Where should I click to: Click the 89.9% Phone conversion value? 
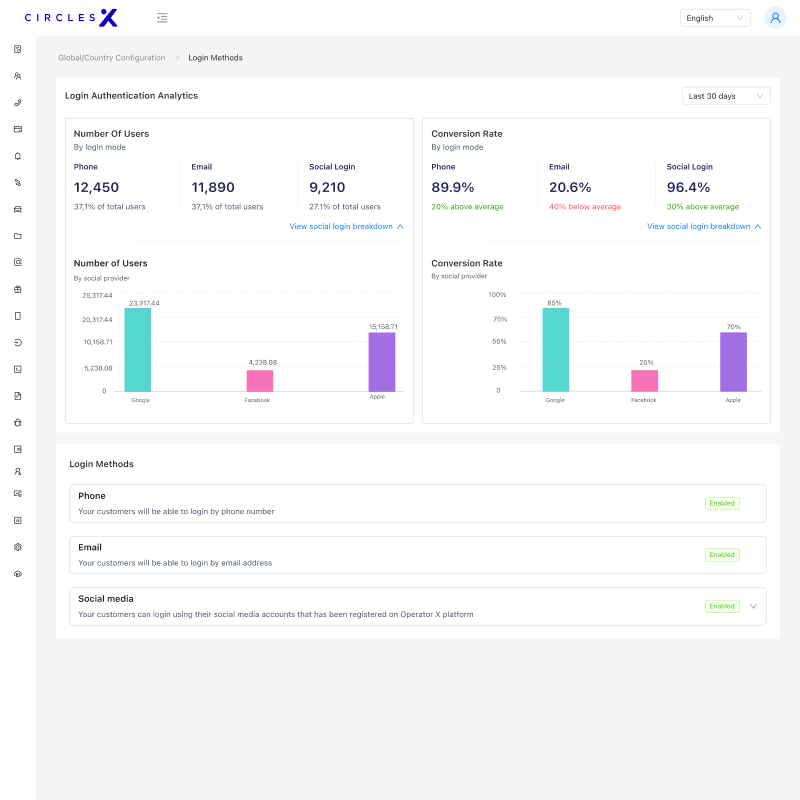coord(453,187)
